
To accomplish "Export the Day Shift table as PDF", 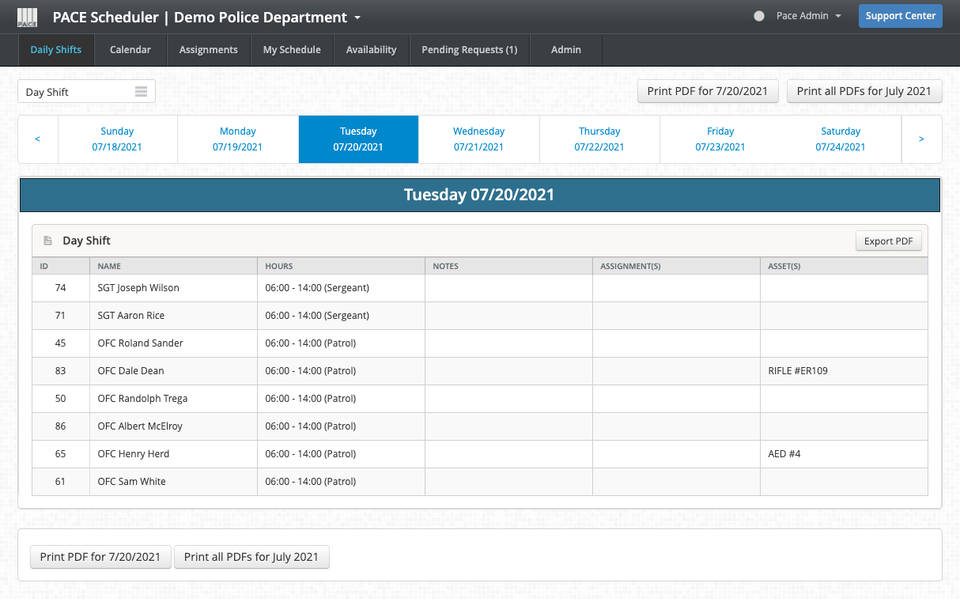I will (x=888, y=240).
